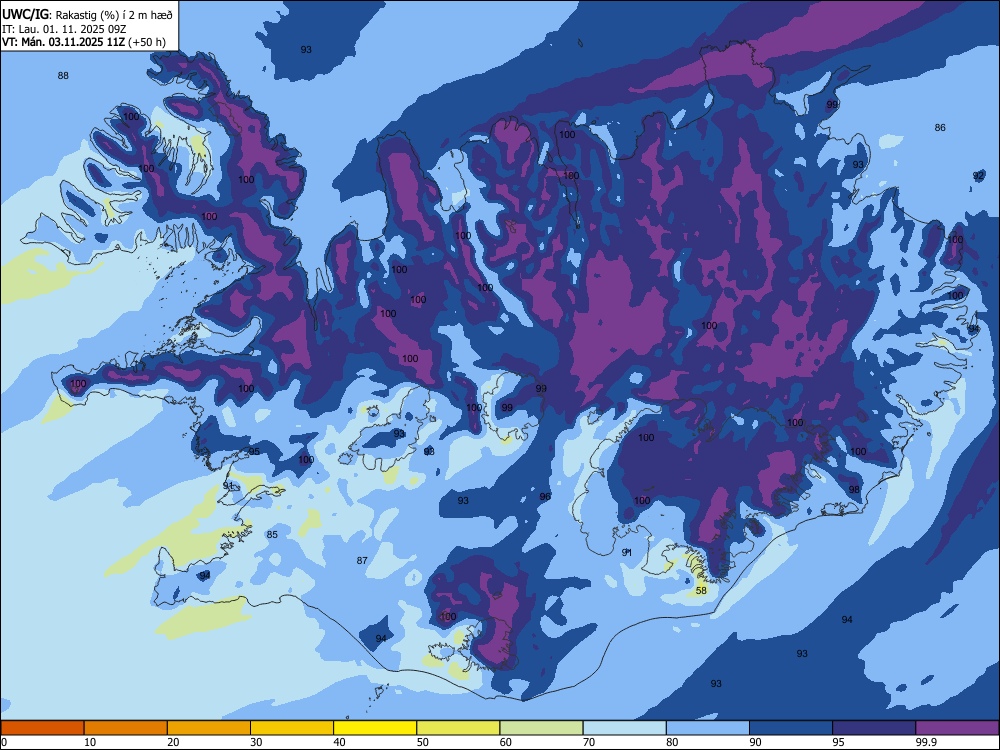The image size is (1000, 750).
Task: Click the legend tick label "50"
Action: [423, 742]
